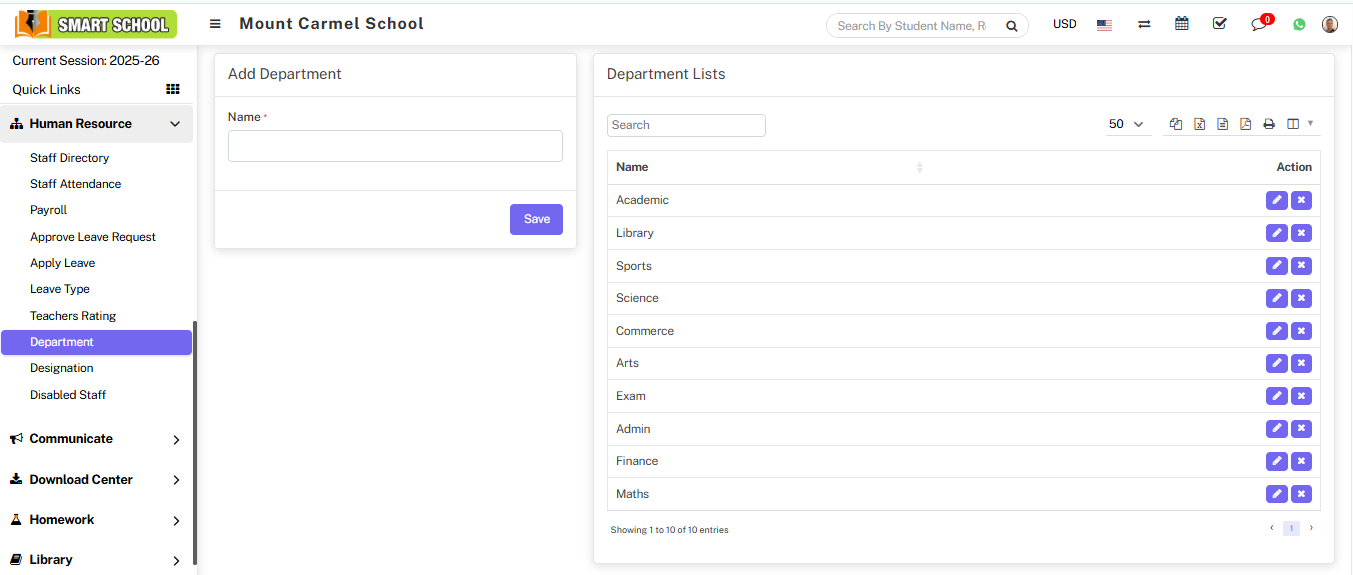Click the Save button
Viewport: 1353px width, 575px height.
click(x=536, y=219)
